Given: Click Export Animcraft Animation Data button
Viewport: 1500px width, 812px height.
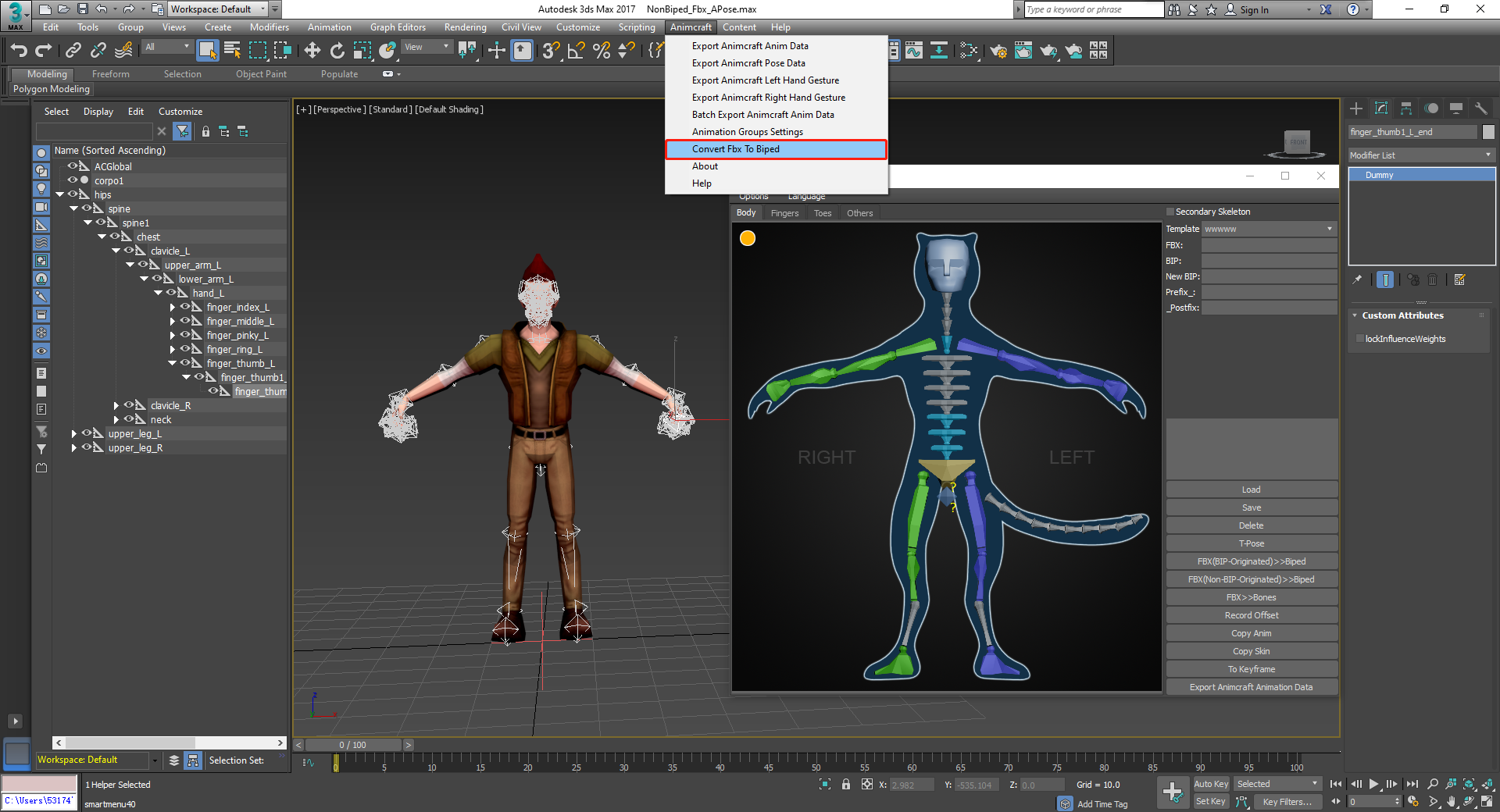Looking at the screenshot, I should (x=1252, y=687).
